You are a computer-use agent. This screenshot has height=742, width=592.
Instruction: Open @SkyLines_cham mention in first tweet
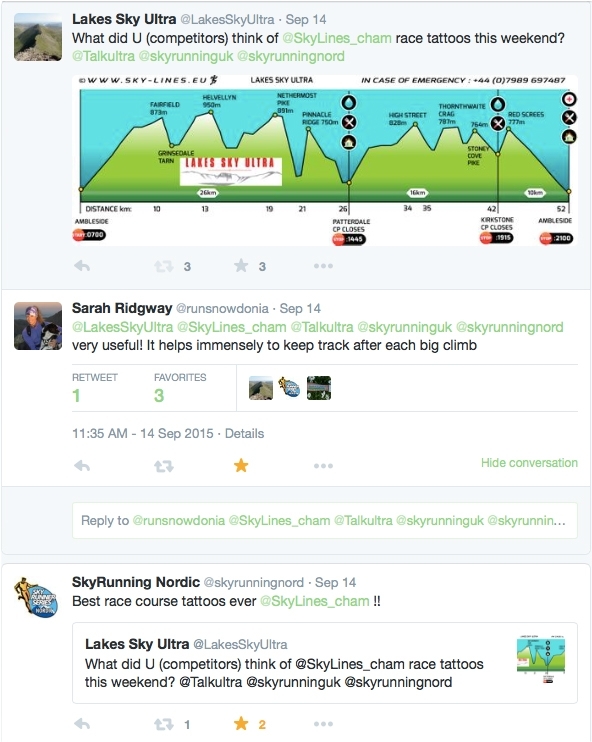point(336,38)
